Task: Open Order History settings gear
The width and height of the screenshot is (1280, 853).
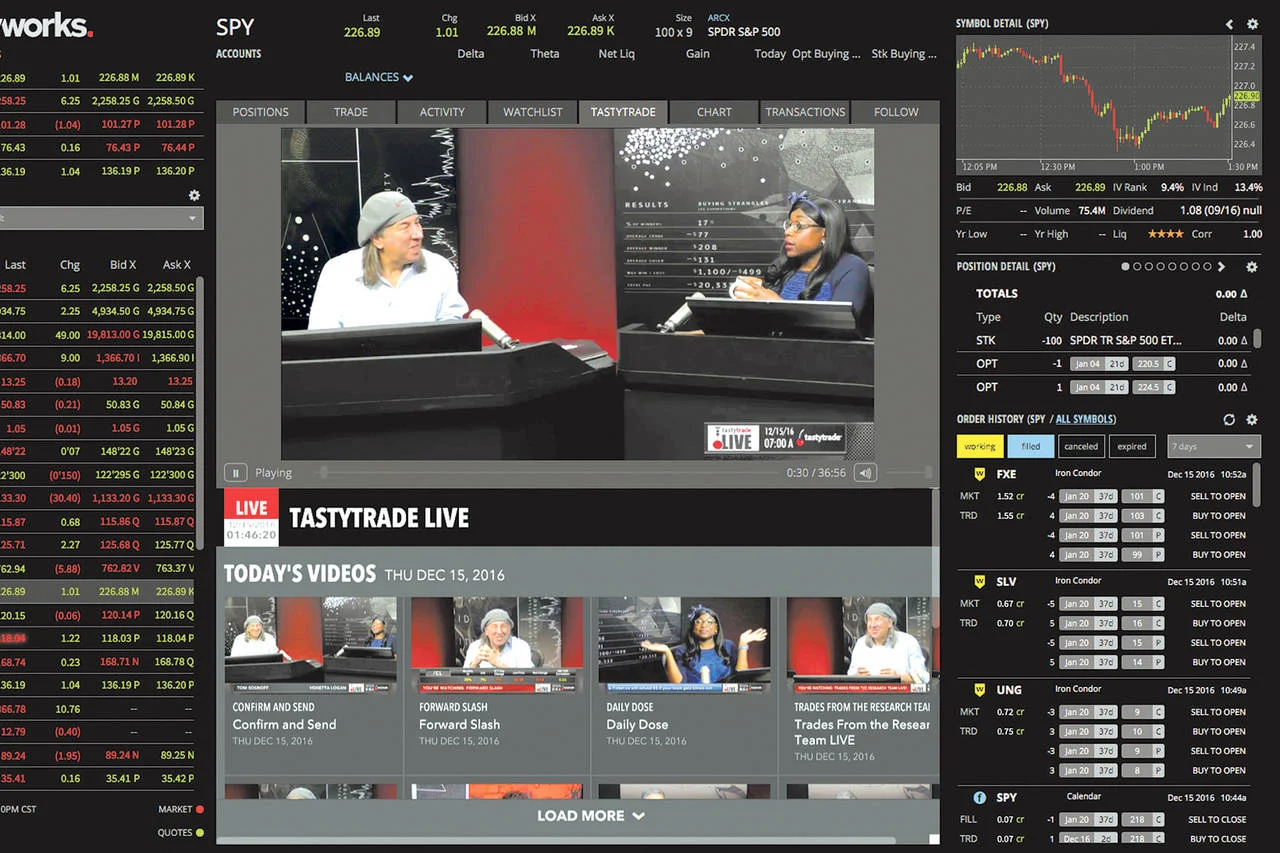Action: 1251,419
